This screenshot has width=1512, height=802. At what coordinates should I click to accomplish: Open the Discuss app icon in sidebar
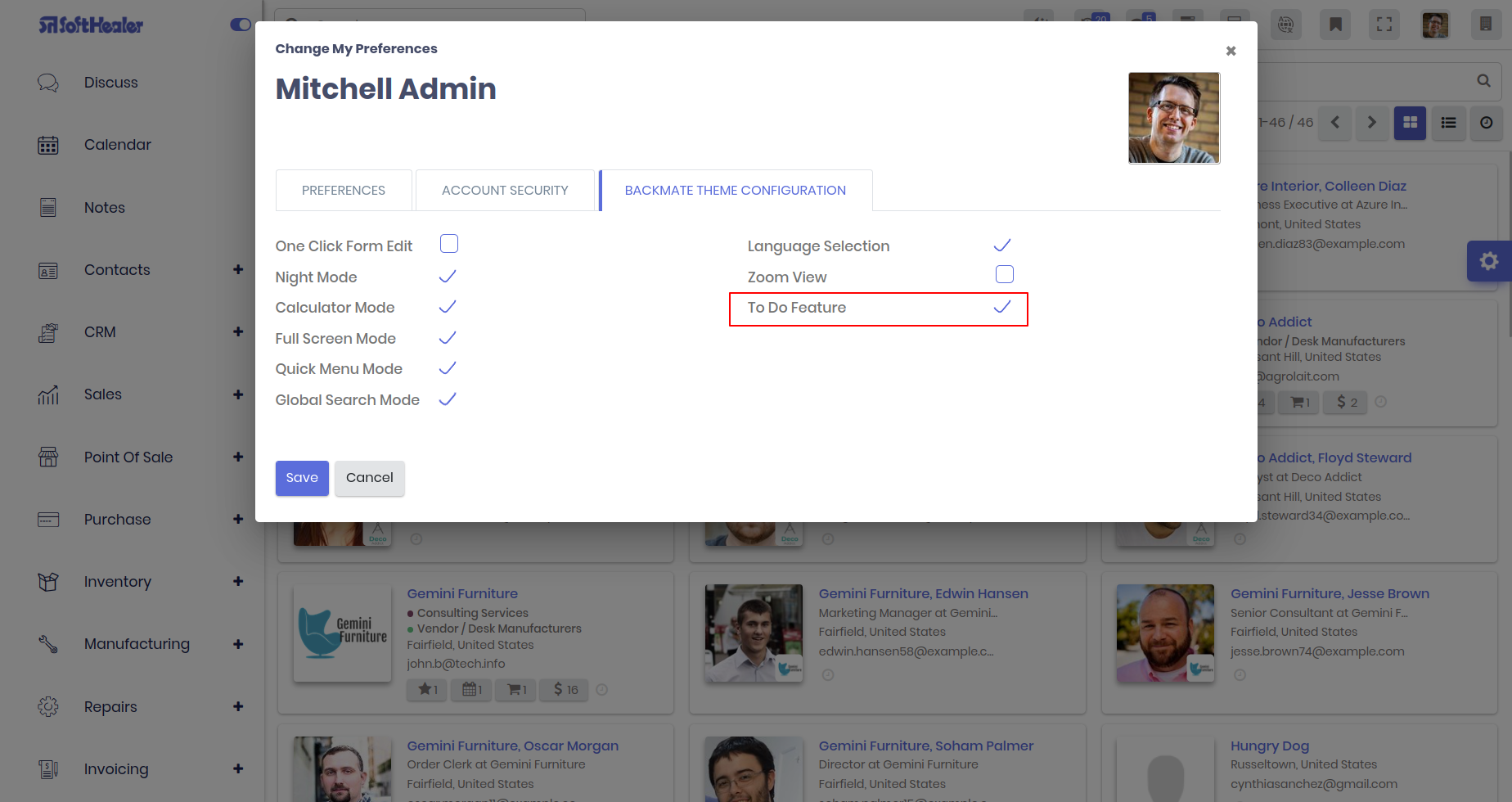coord(48,83)
